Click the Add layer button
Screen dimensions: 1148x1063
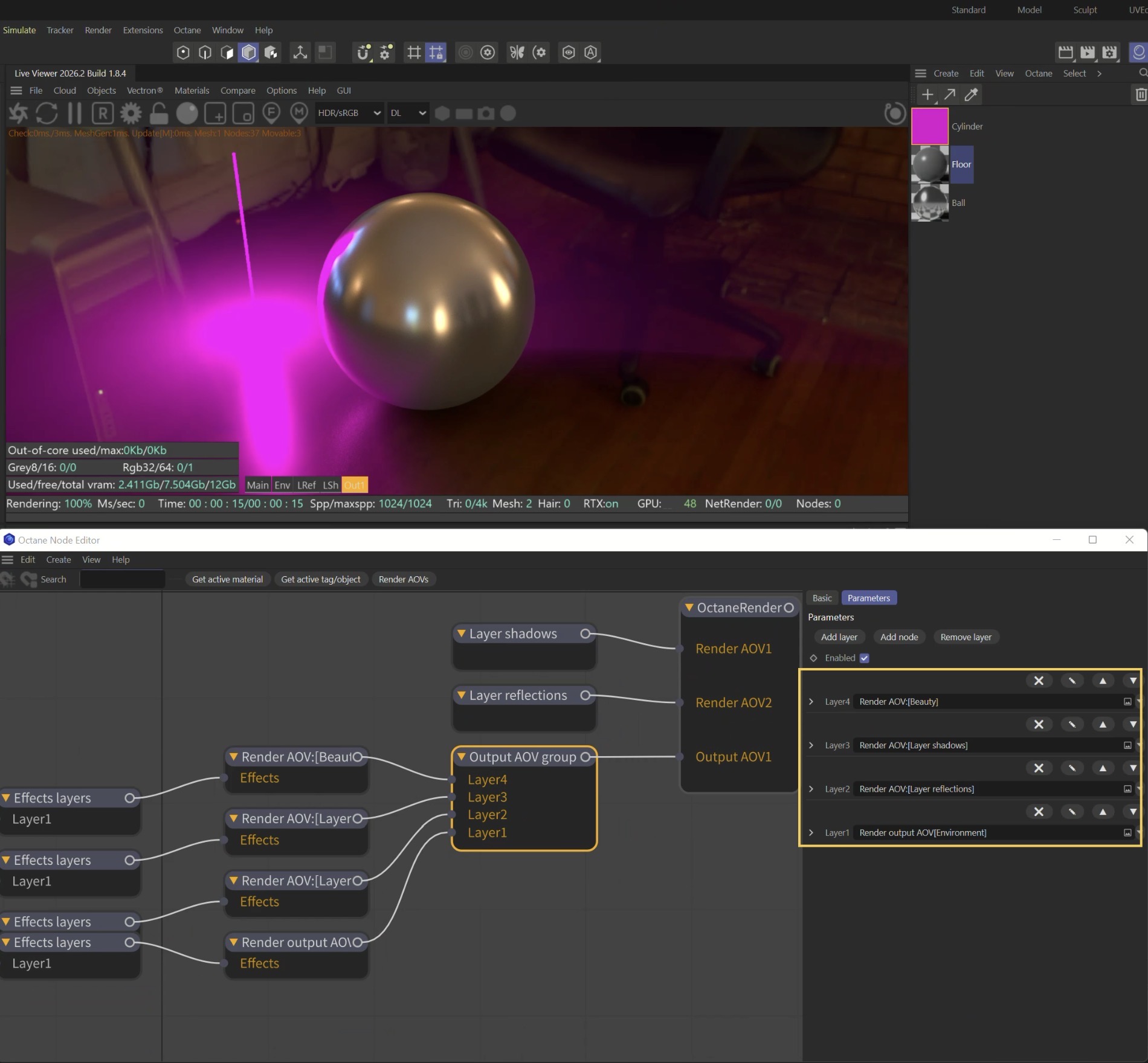tap(839, 637)
